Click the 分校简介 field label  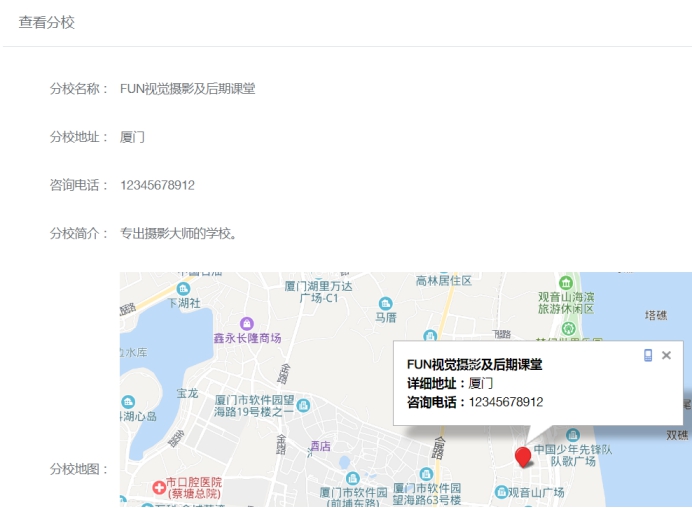pos(79,233)
